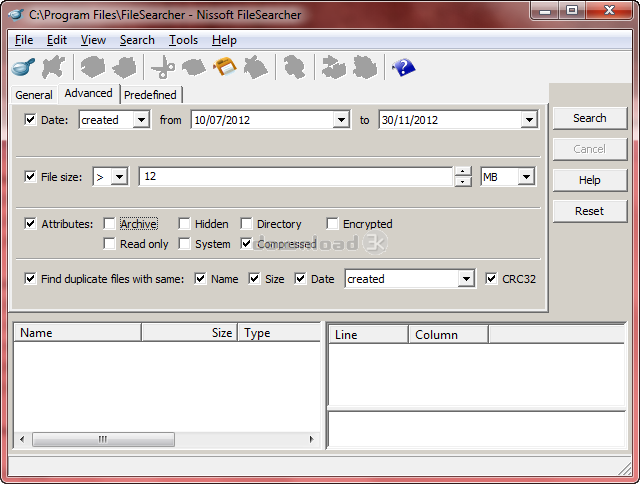Viewport: 640px width, 484px height.
Task: Uncheck the Date filter checkbox
Action: (30, 120)
